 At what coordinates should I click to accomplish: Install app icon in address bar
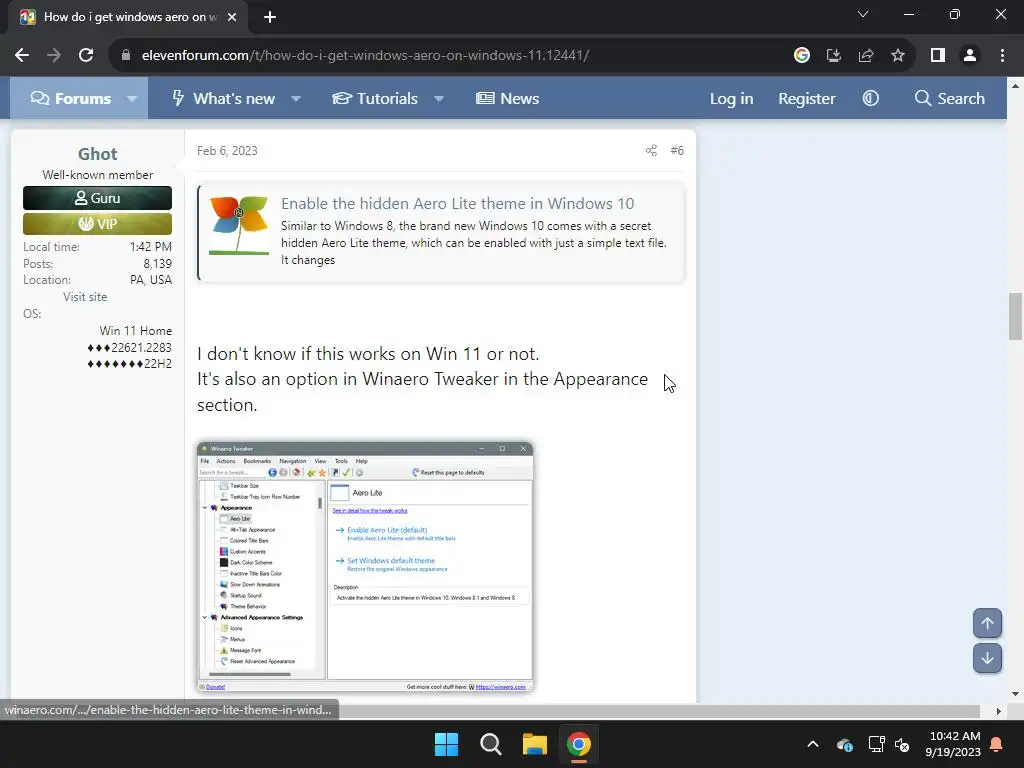click(x=833, y=56)
